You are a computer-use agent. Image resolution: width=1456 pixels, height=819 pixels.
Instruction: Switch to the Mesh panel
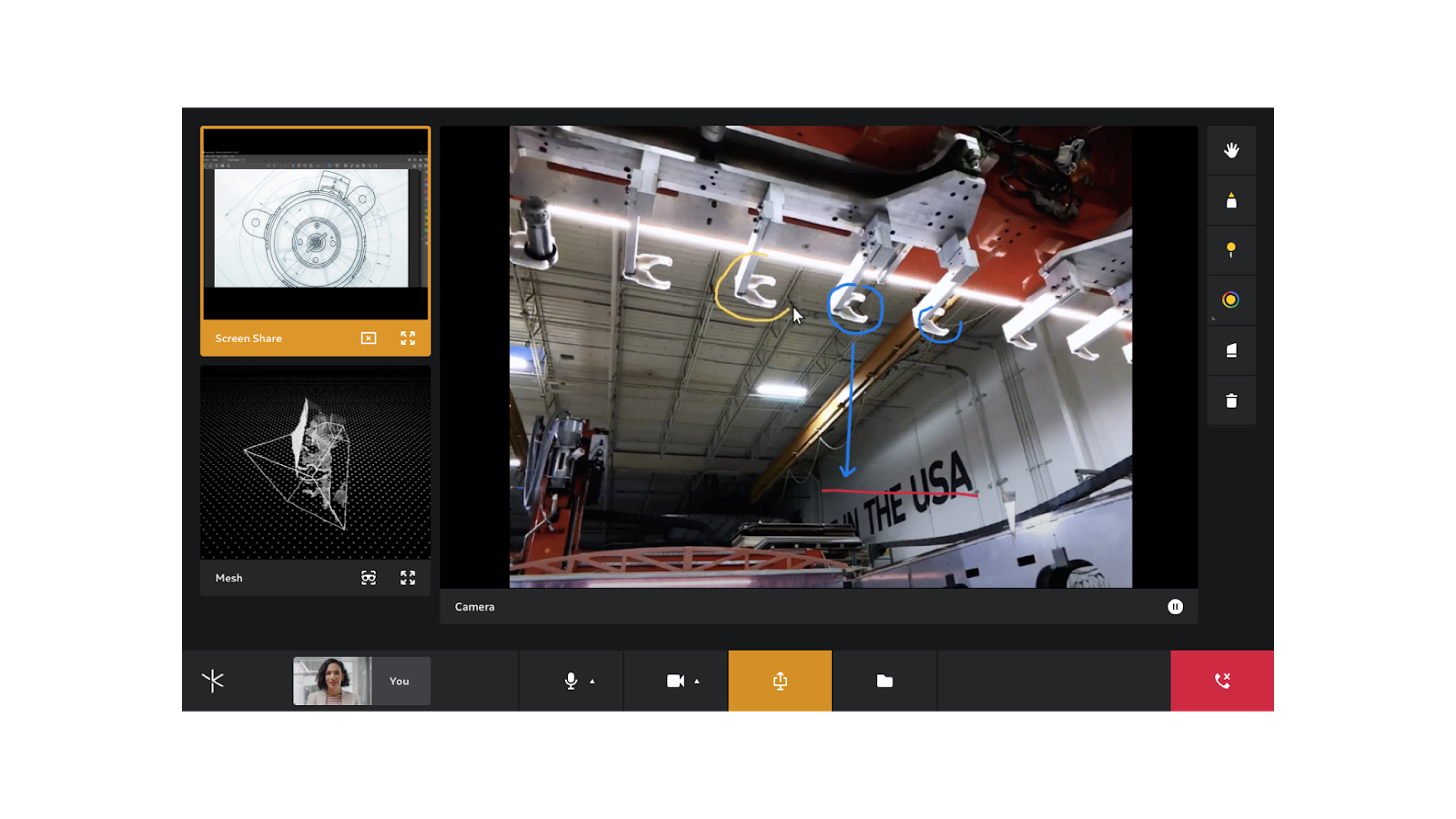click(x=315, y=464)
